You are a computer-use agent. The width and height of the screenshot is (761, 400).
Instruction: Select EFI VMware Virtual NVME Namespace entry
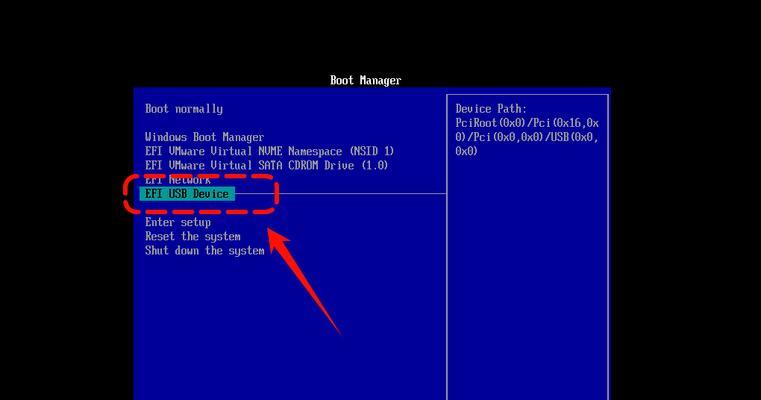269,151
